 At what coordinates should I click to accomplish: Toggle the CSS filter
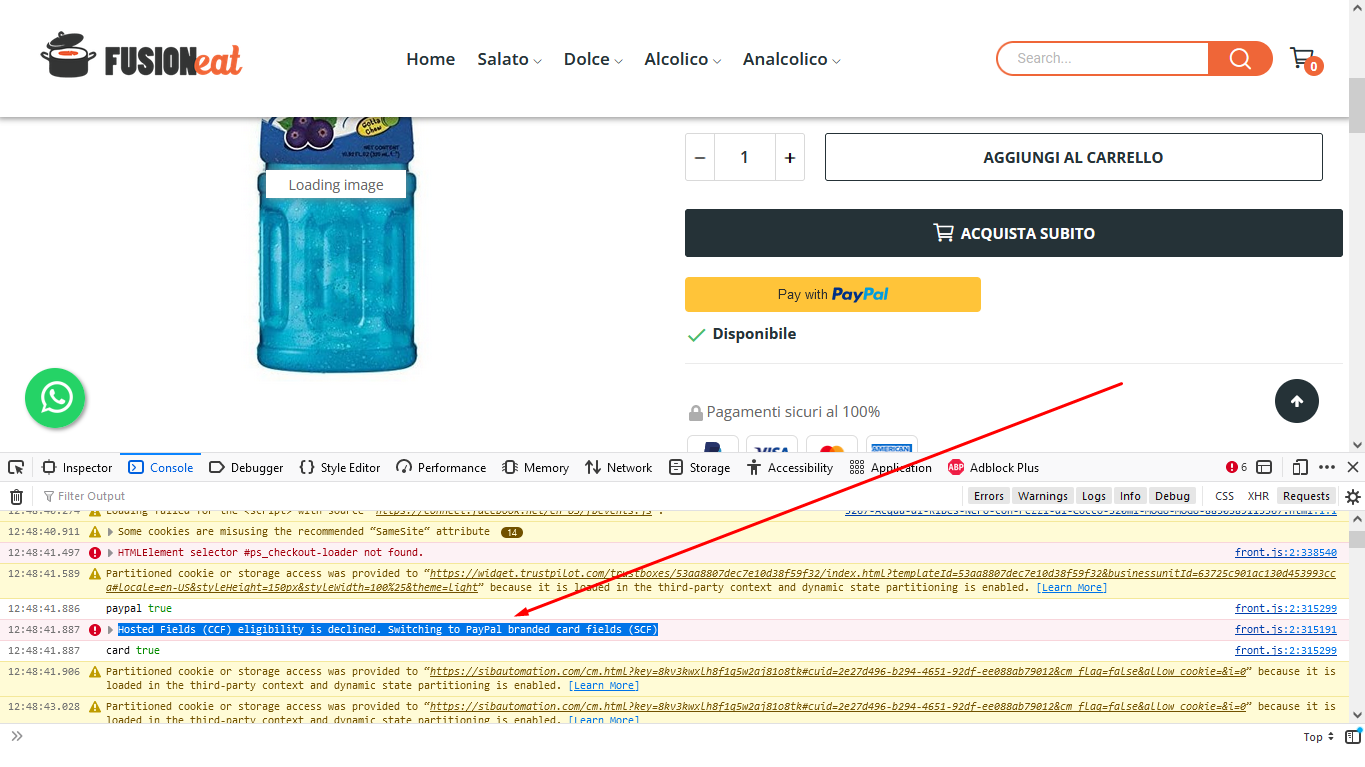pyautogui.click(x=1224, y=496)
